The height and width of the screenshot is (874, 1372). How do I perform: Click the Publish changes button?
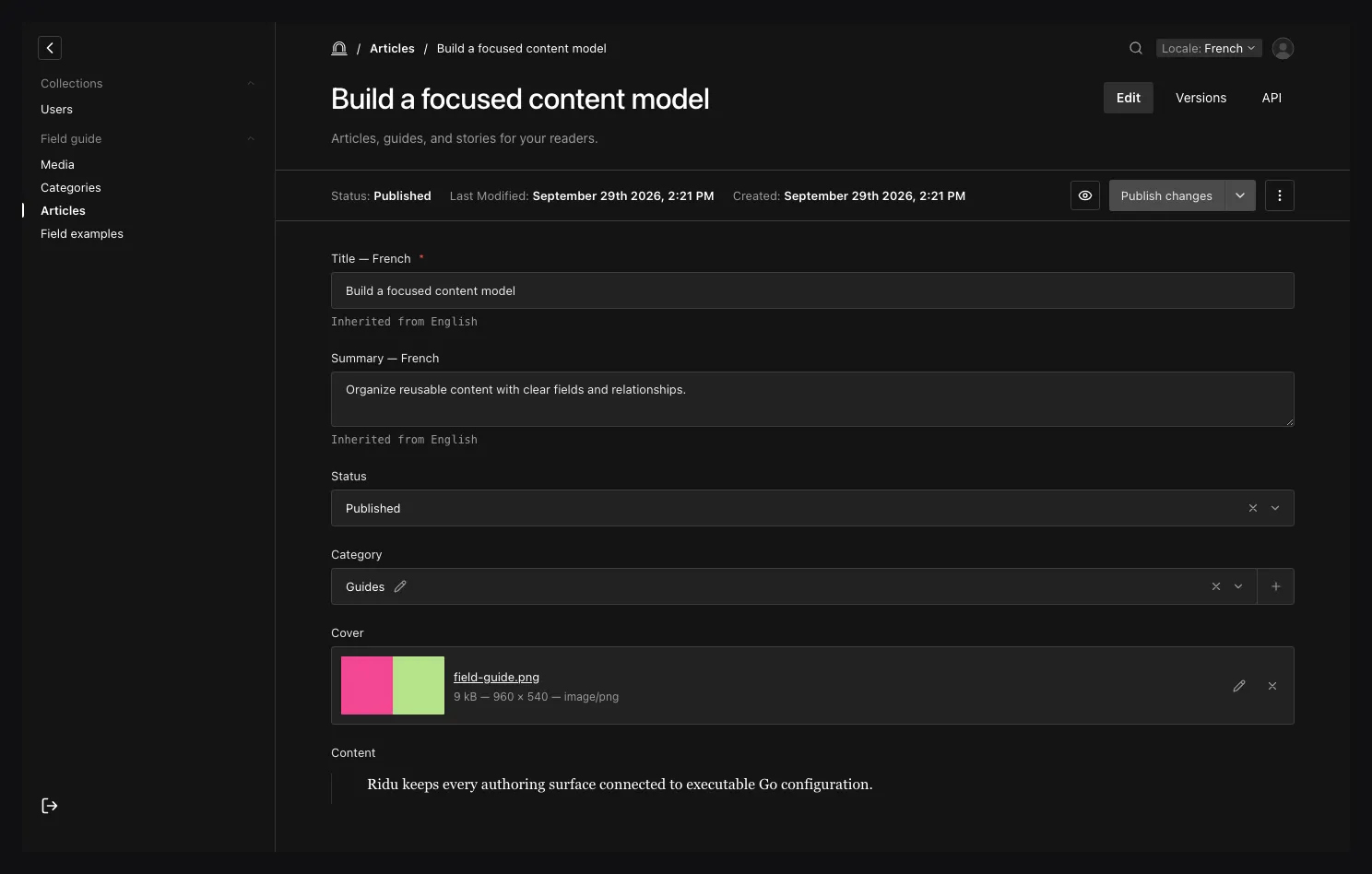[1166, 195]
